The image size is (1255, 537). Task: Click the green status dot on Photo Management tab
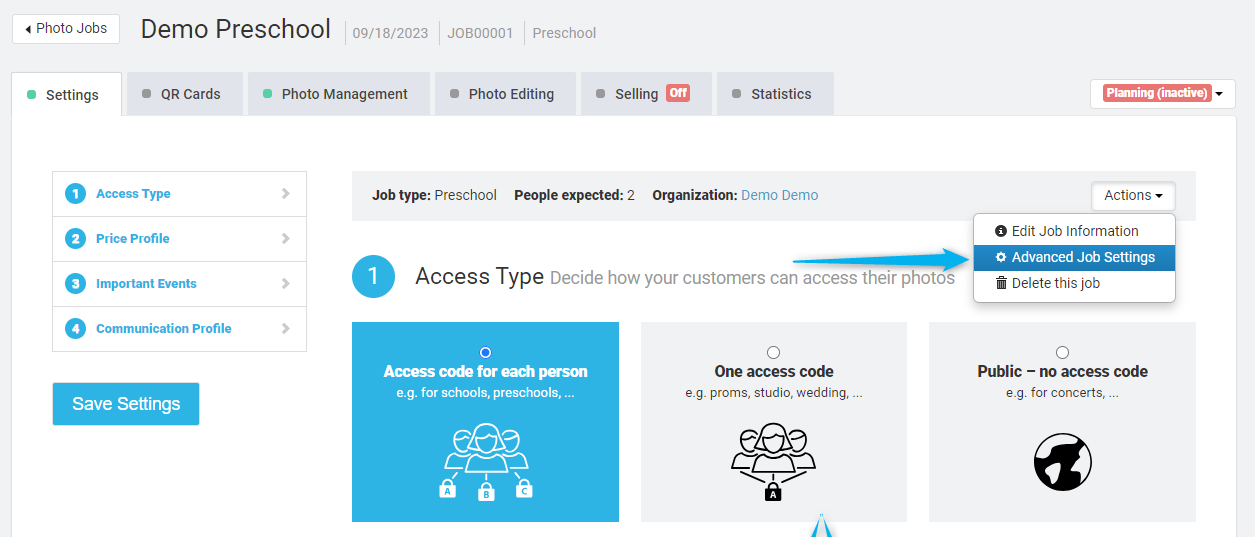[267, 94]
